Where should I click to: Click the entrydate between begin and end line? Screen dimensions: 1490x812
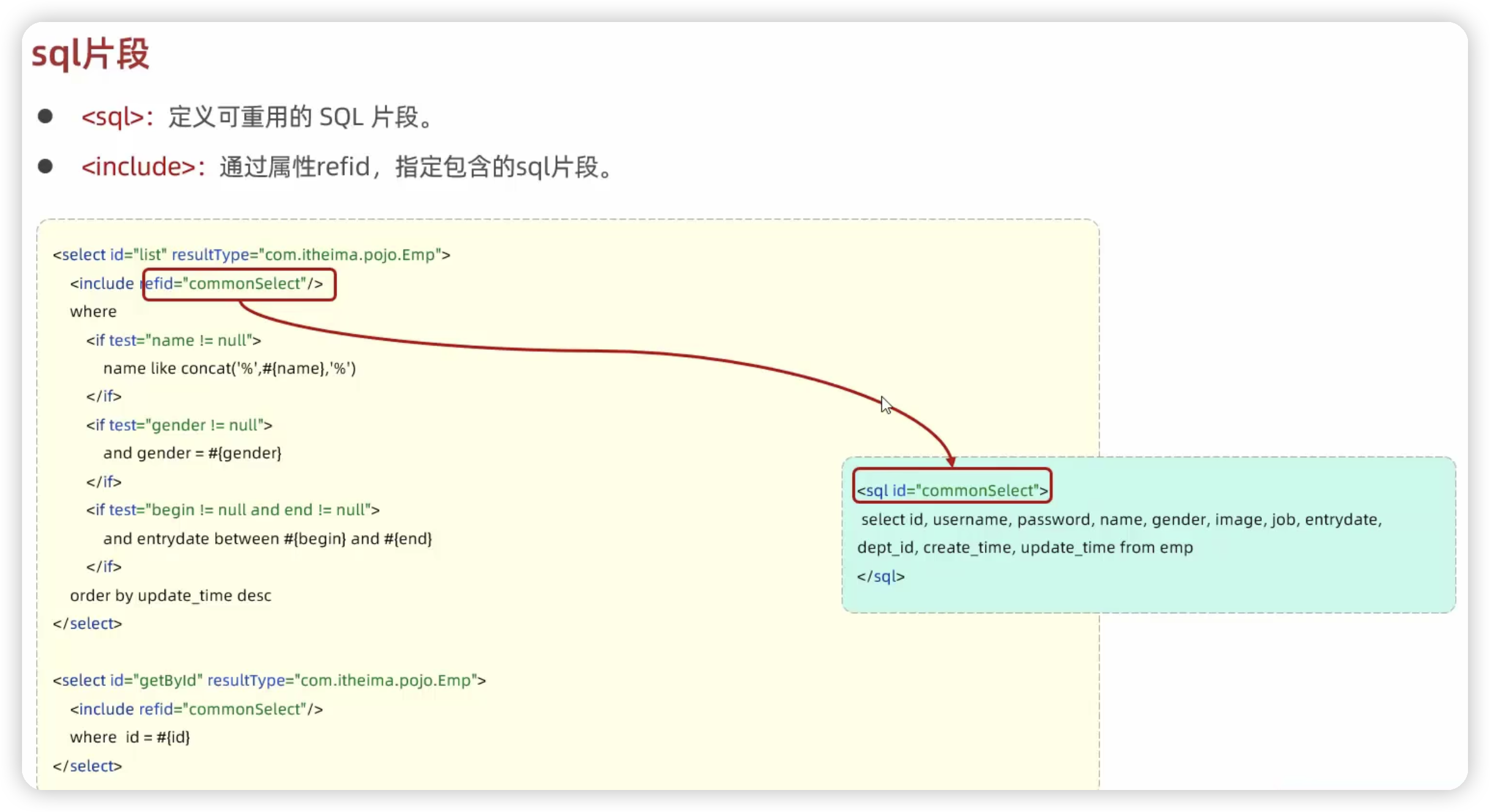267,539
